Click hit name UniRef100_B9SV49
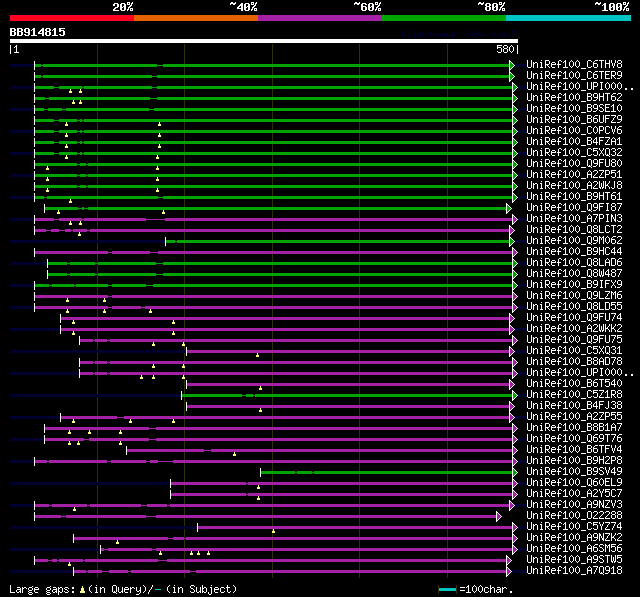The height and width of the screenshot is (597, 640). tap(574, 472)
